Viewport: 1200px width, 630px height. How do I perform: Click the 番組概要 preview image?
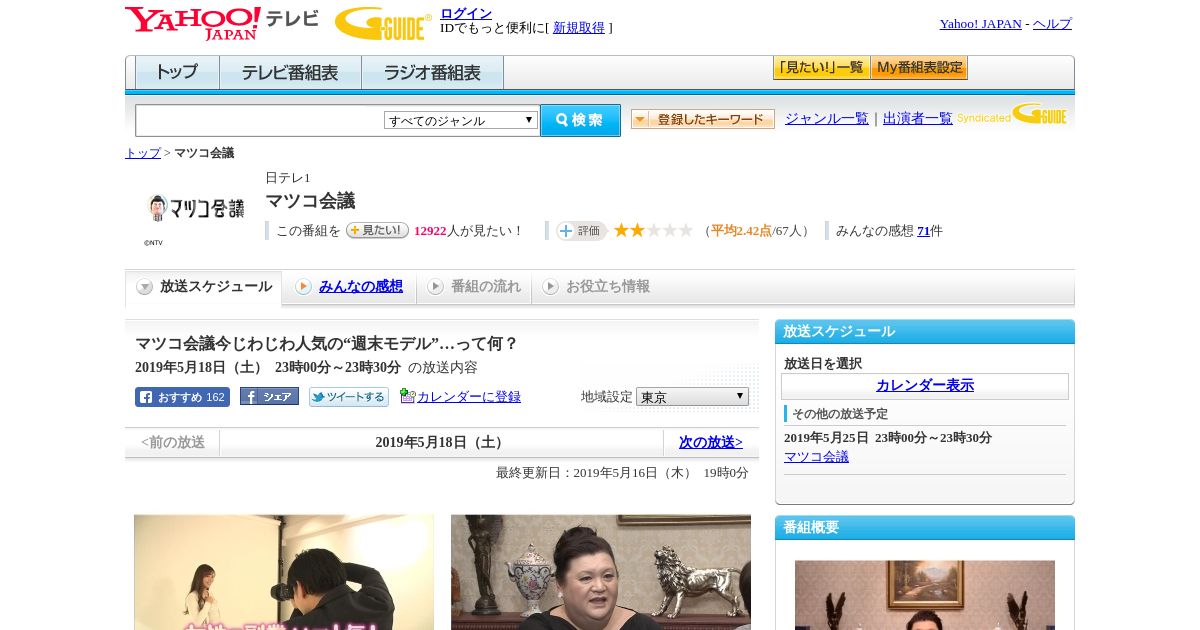pos(925,595)
